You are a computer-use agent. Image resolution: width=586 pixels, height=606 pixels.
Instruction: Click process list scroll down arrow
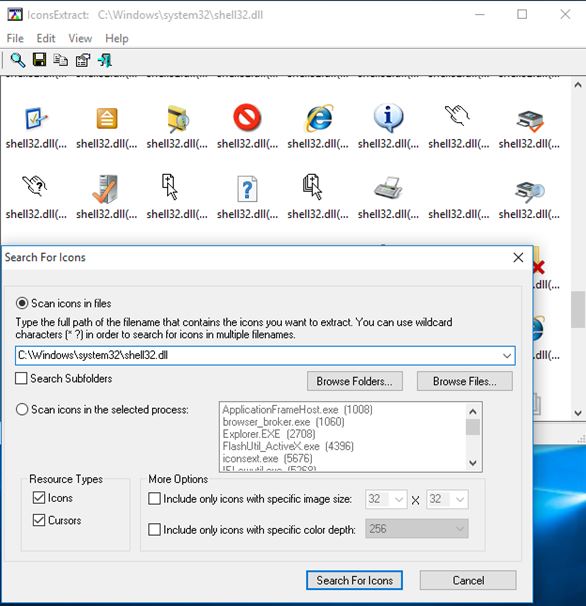point(473,463)
